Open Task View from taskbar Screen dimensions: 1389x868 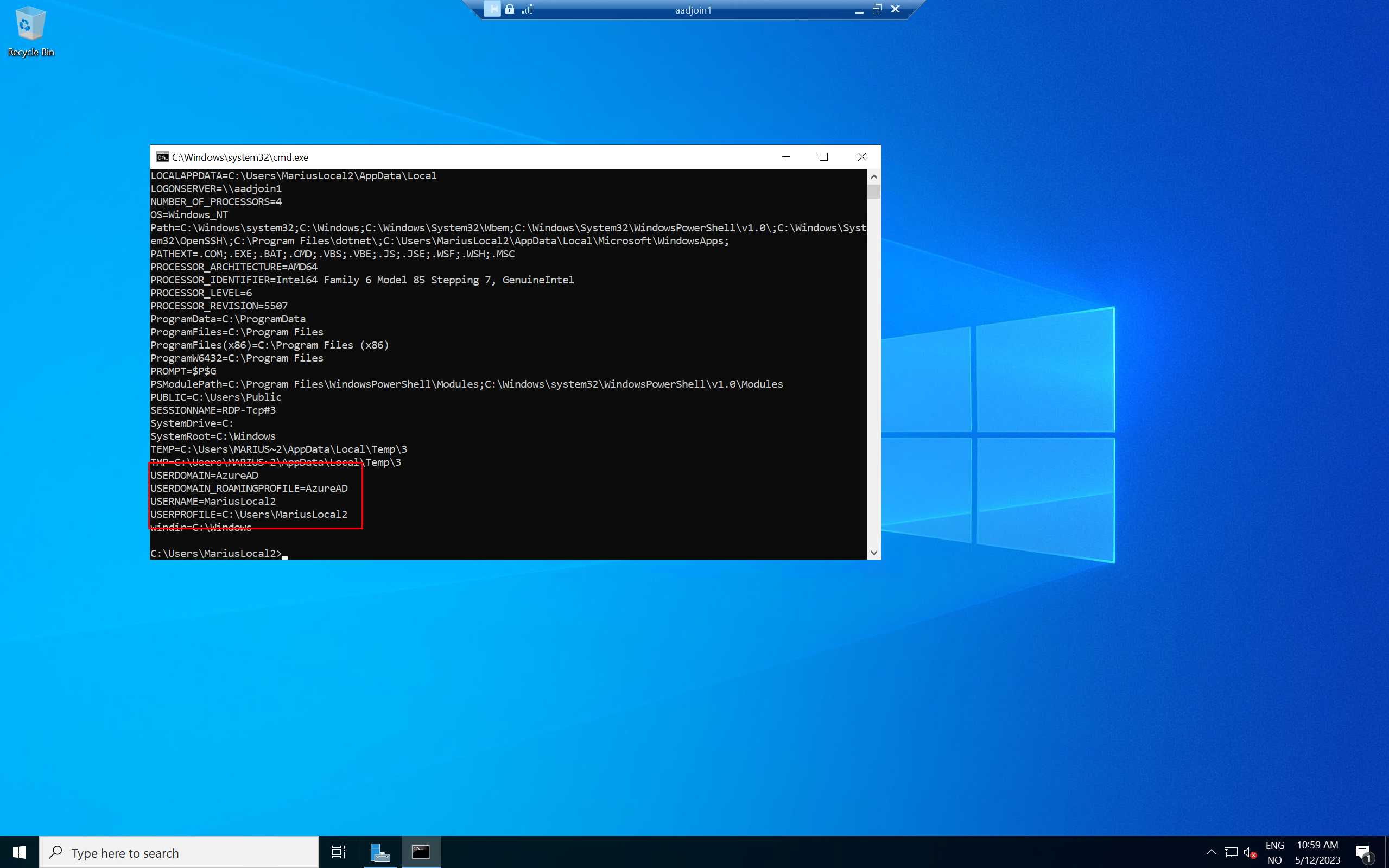pos(339,852)
